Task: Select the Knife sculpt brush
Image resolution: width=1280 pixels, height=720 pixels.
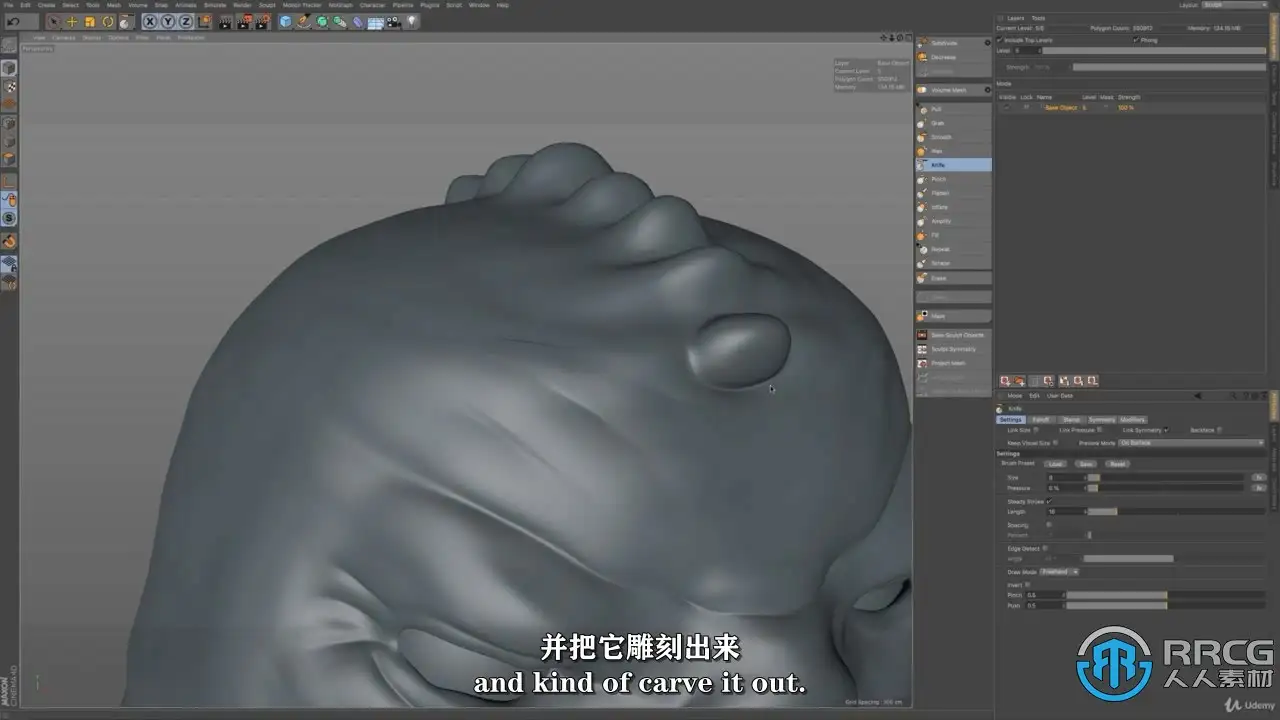Action: tap(953, 165)
